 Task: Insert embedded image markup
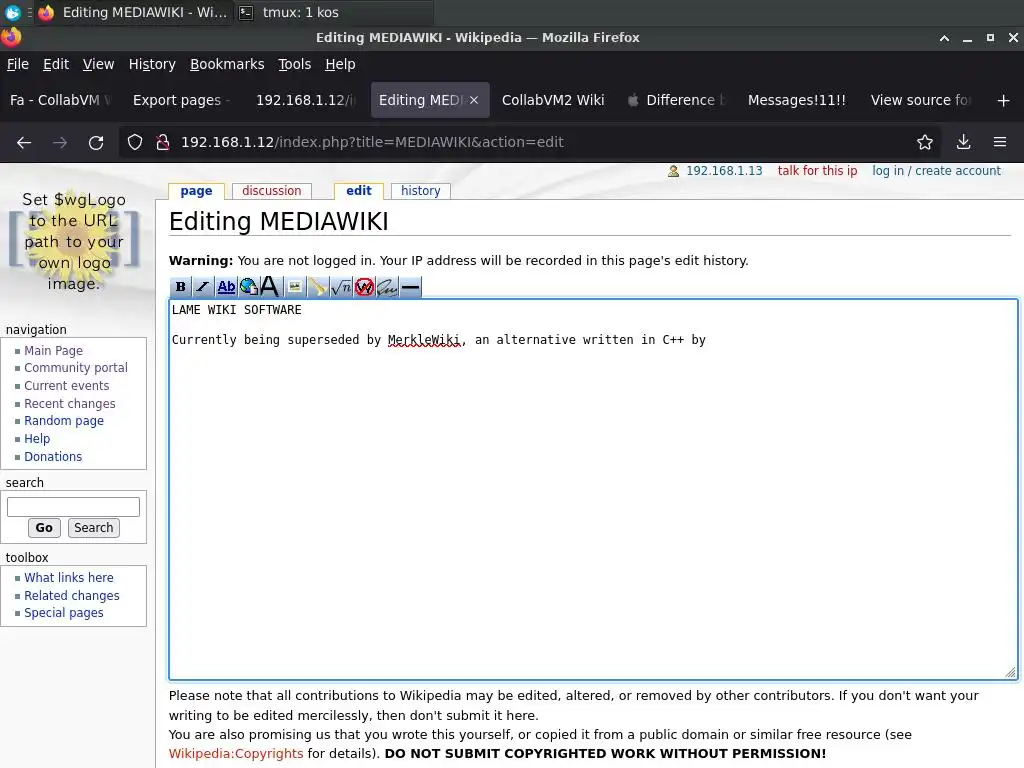[295, 287]
